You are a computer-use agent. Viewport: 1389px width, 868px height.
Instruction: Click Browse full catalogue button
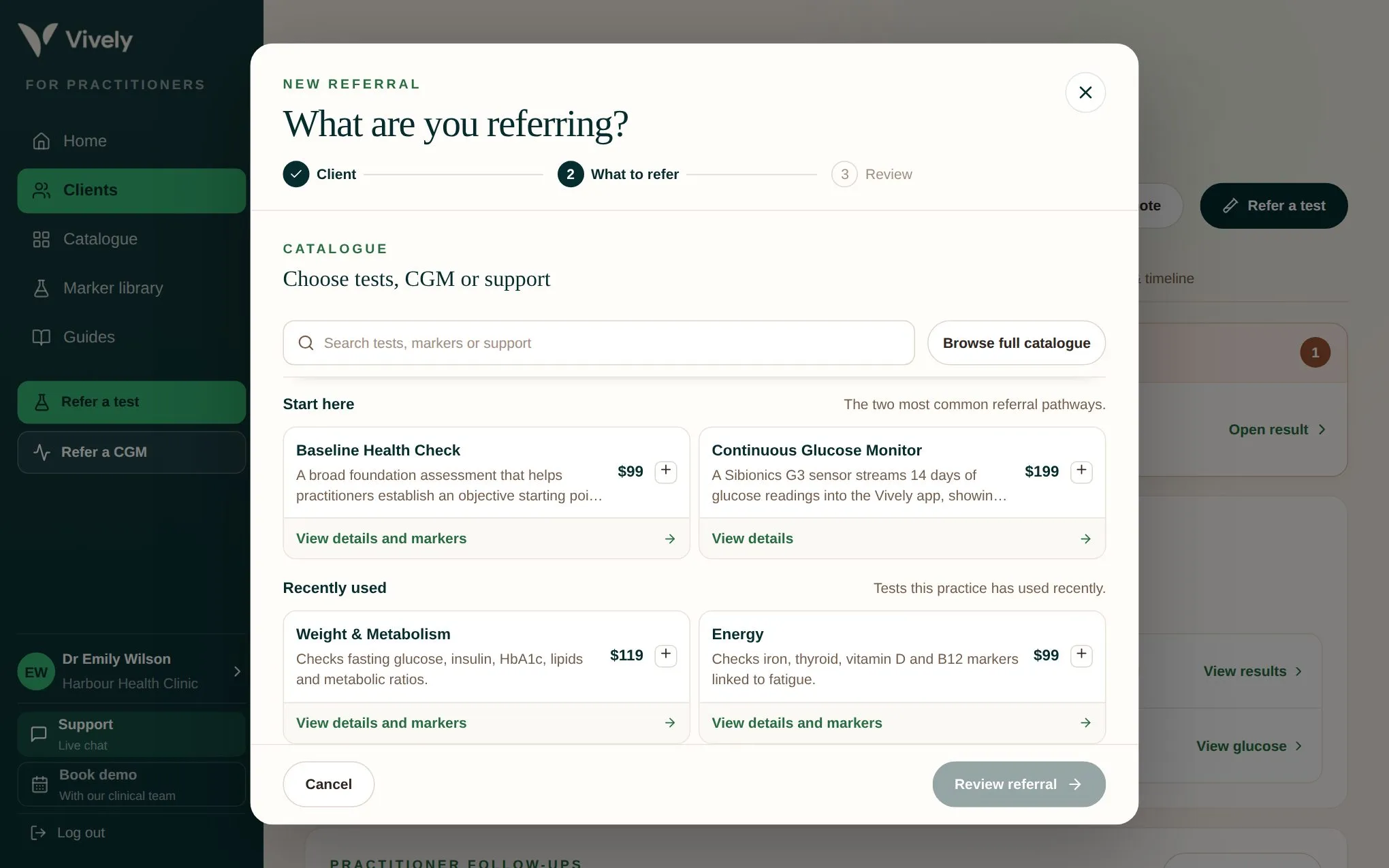coord(1016,343)
